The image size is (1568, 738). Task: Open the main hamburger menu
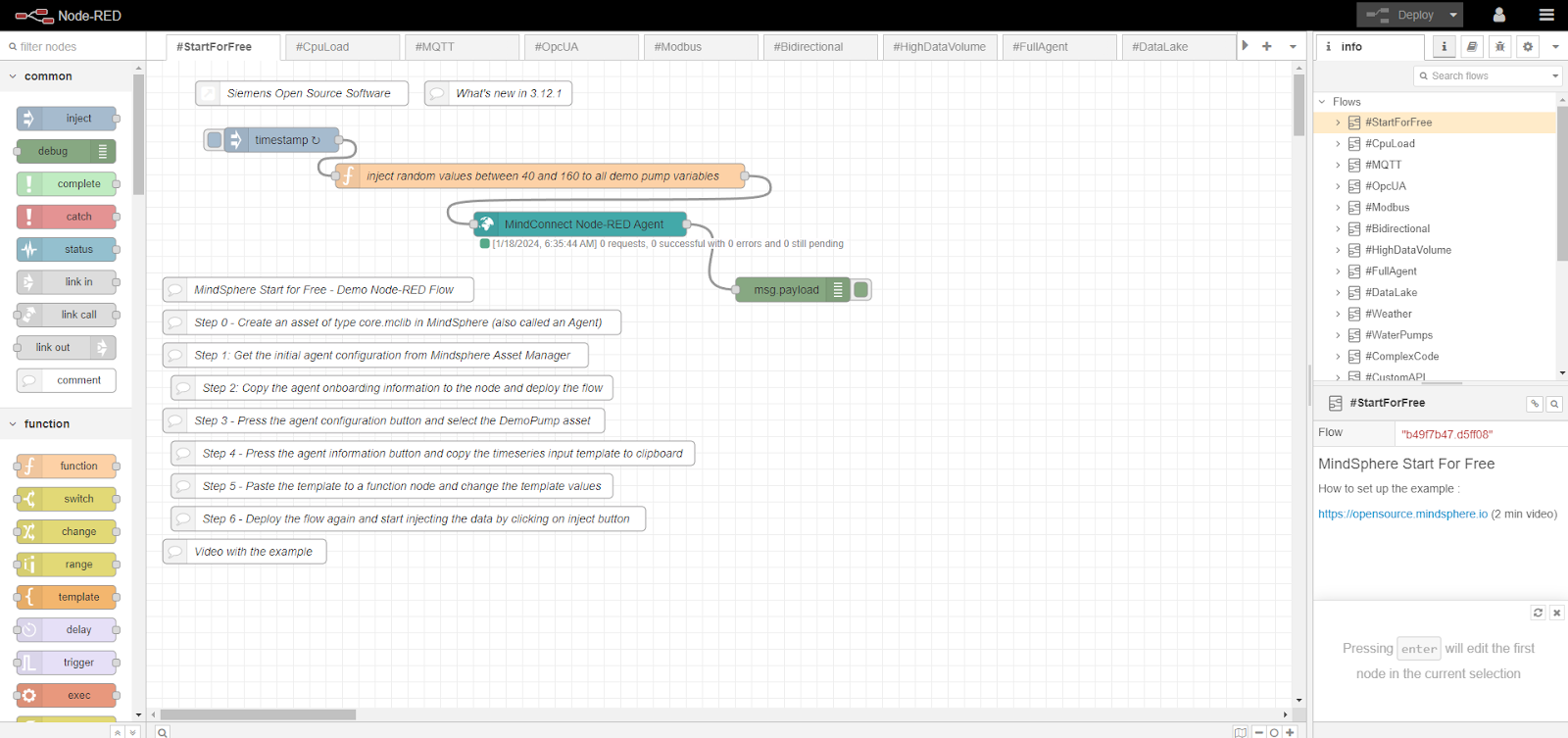[1546, 15]
